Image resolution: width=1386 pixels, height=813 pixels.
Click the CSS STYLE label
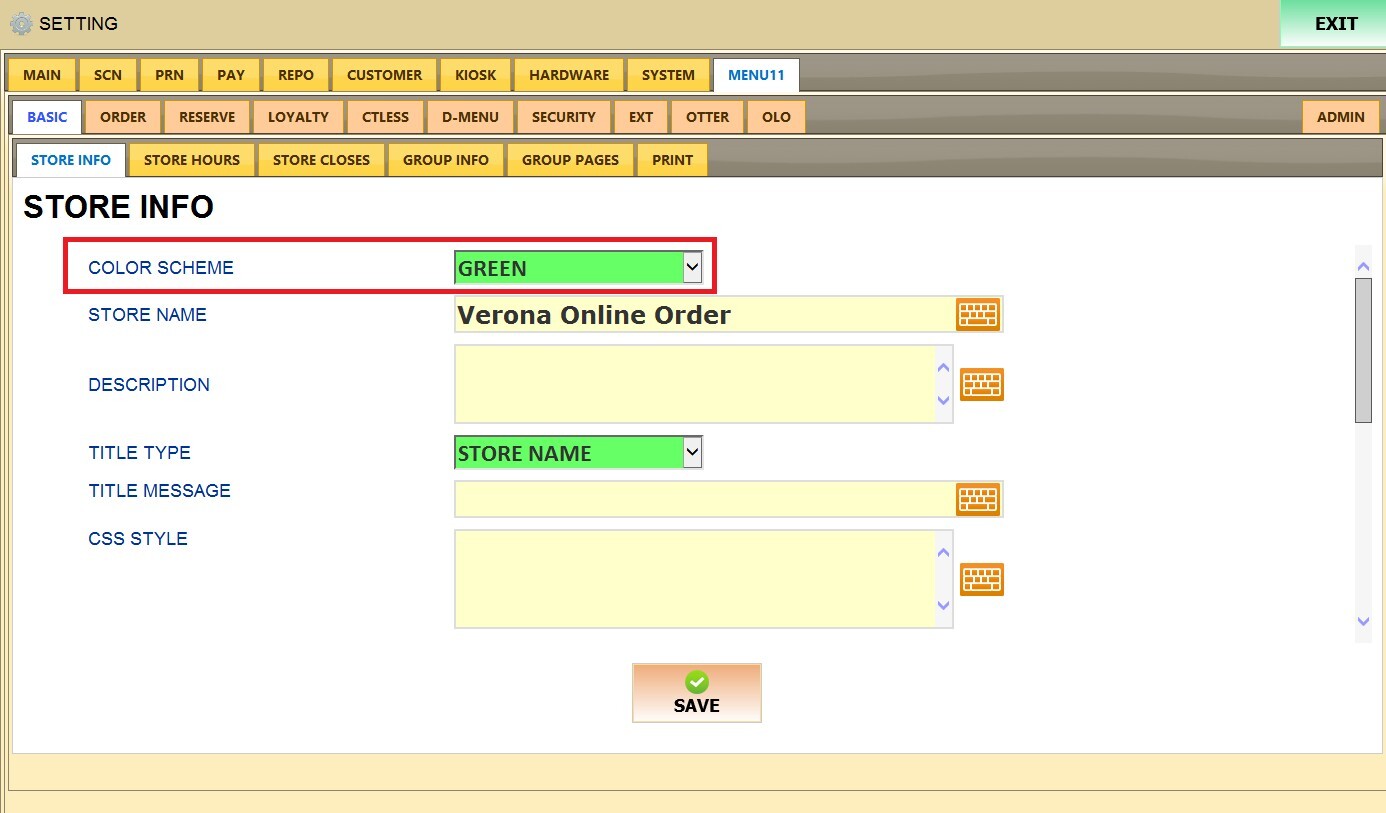click(x=138, y=539)
